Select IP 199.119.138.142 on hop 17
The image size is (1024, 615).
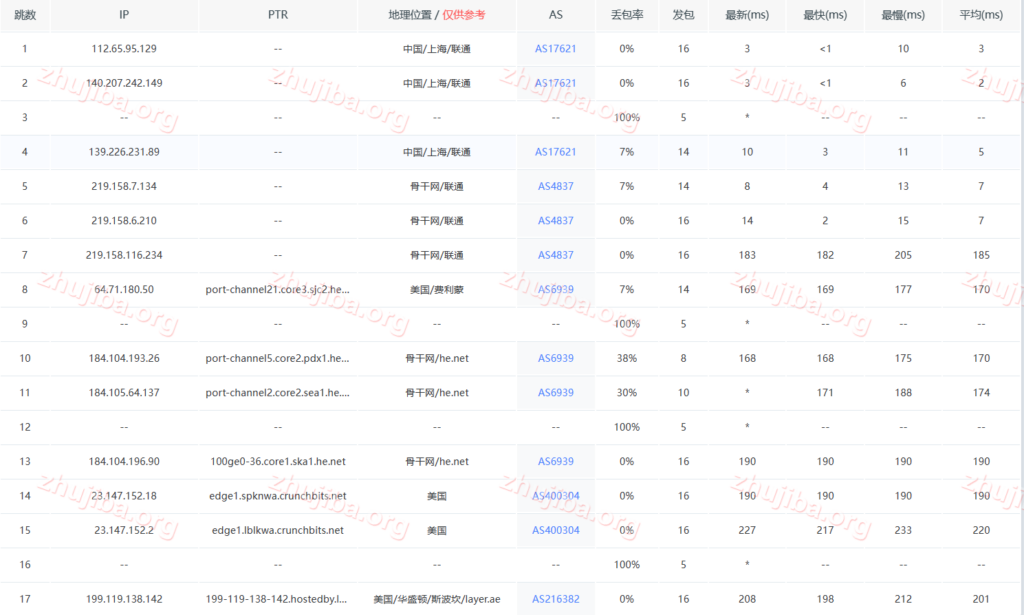click(x=122, y=599)
